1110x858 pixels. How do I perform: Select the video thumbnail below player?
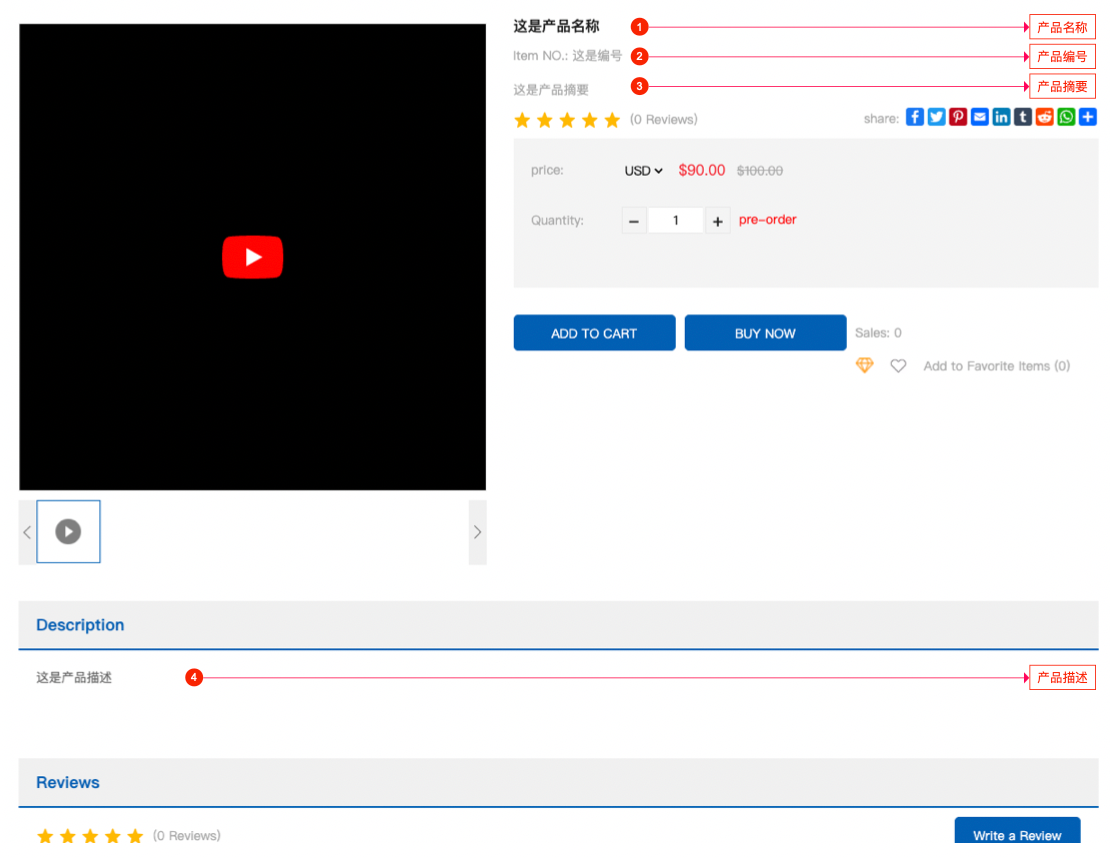point(69,532)
